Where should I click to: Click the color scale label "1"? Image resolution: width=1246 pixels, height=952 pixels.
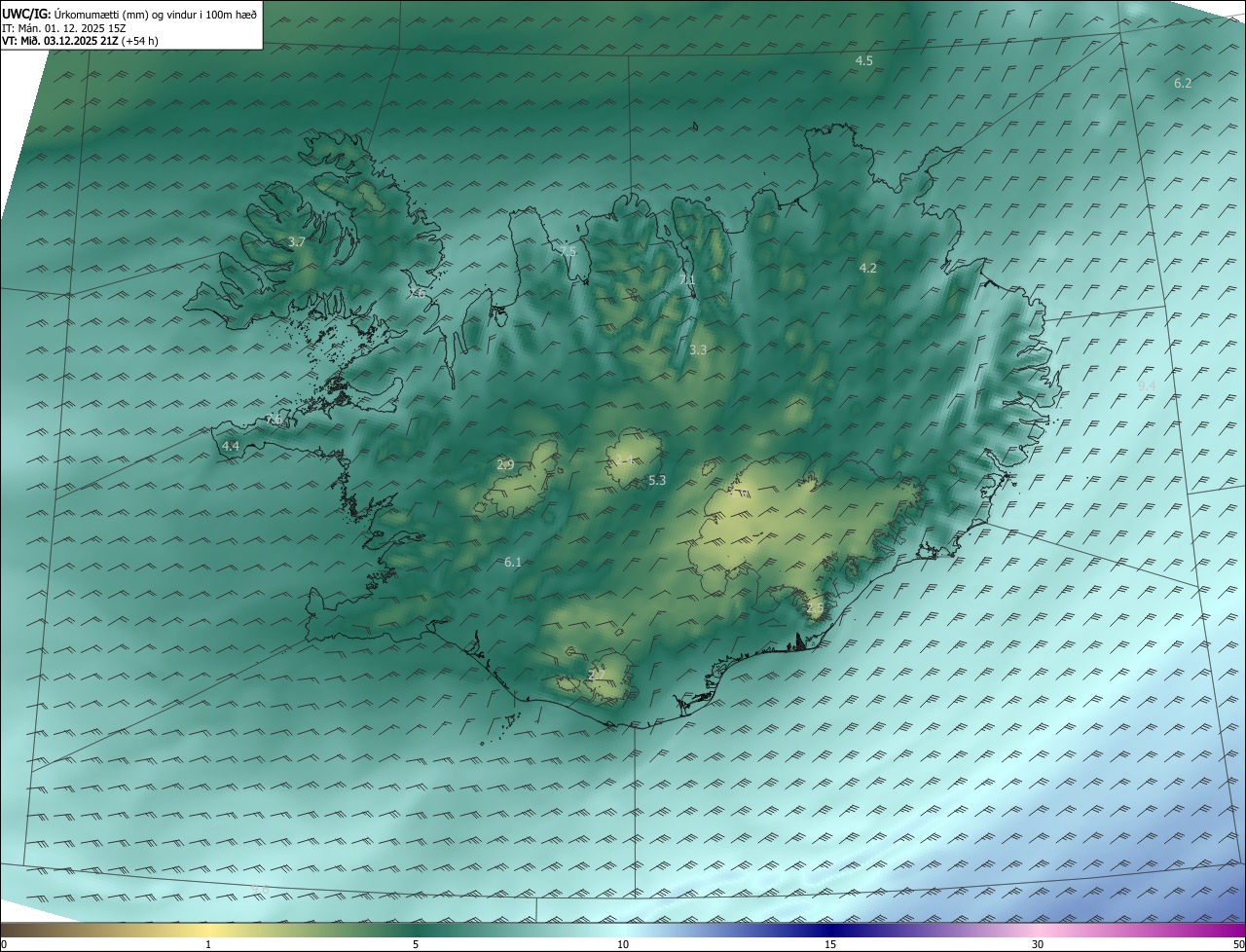tap(208, 944)
